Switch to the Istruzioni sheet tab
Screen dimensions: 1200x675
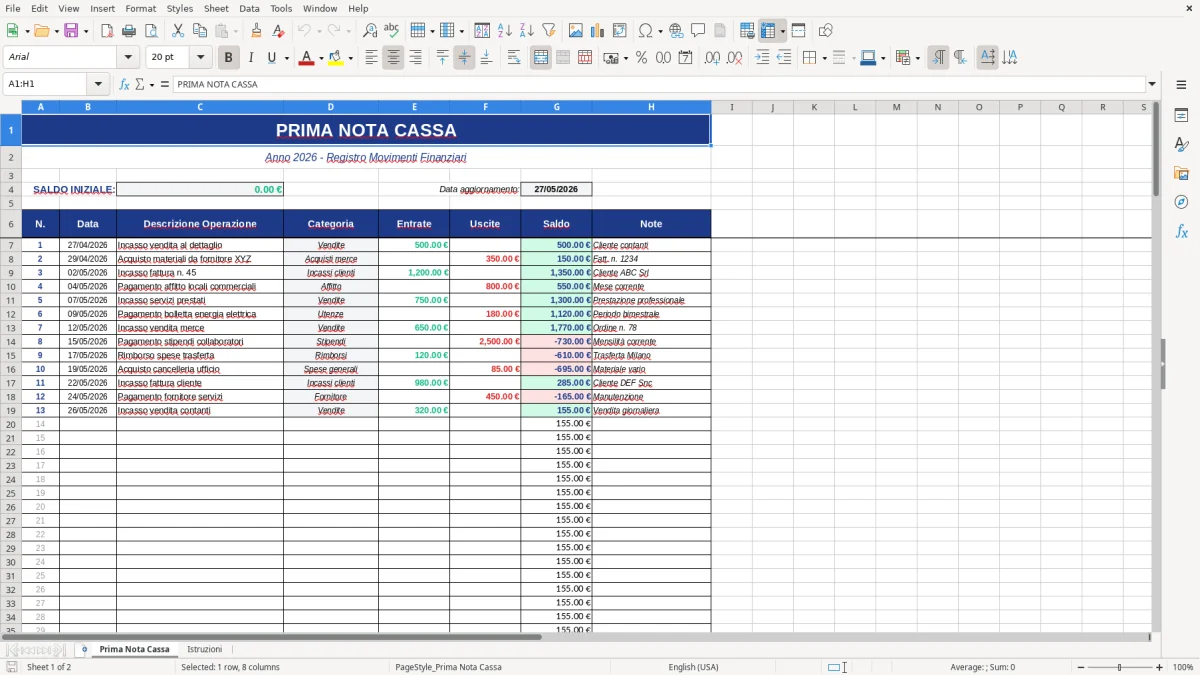pyautogui.click(x=205, y=650)
